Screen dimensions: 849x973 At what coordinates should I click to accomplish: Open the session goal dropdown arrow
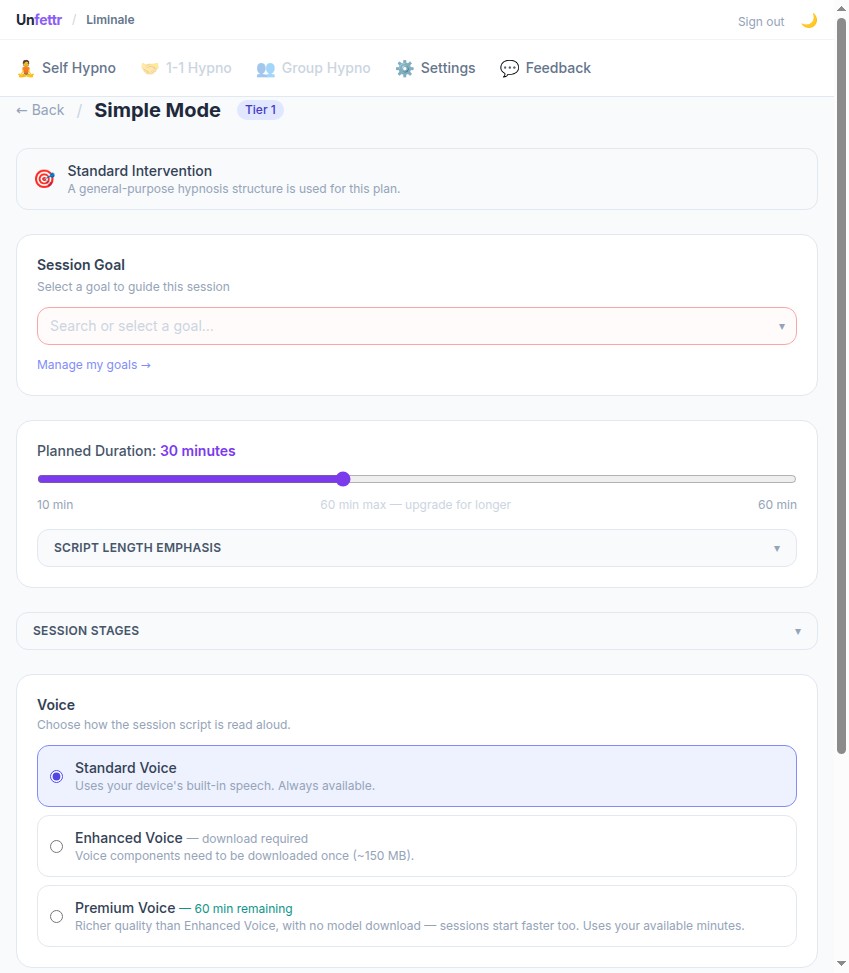[x=782, y=326]
